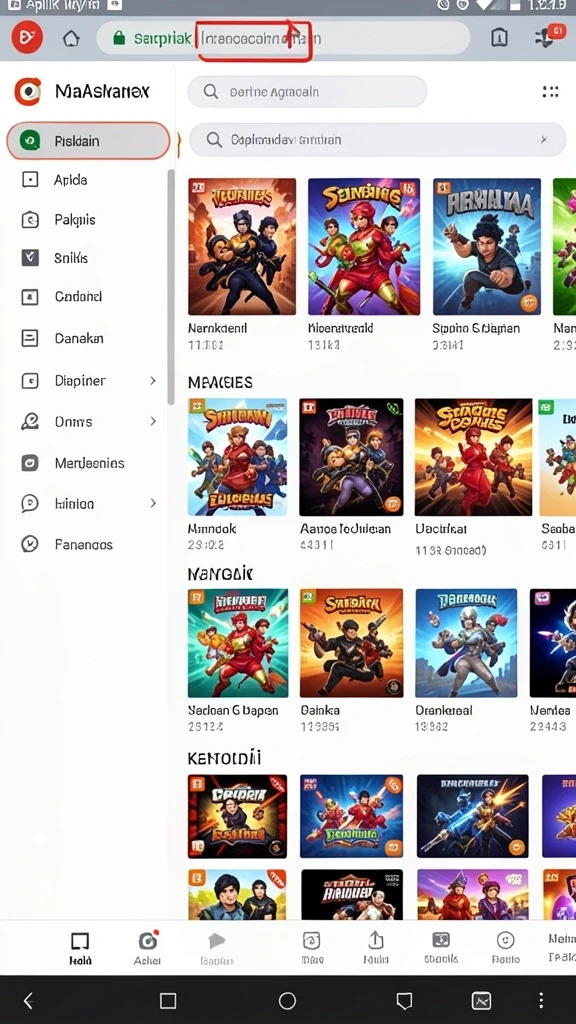Switch to the Achei bottom tab
The width and height of the screenshot is (576, 1024).
point(148,948)
